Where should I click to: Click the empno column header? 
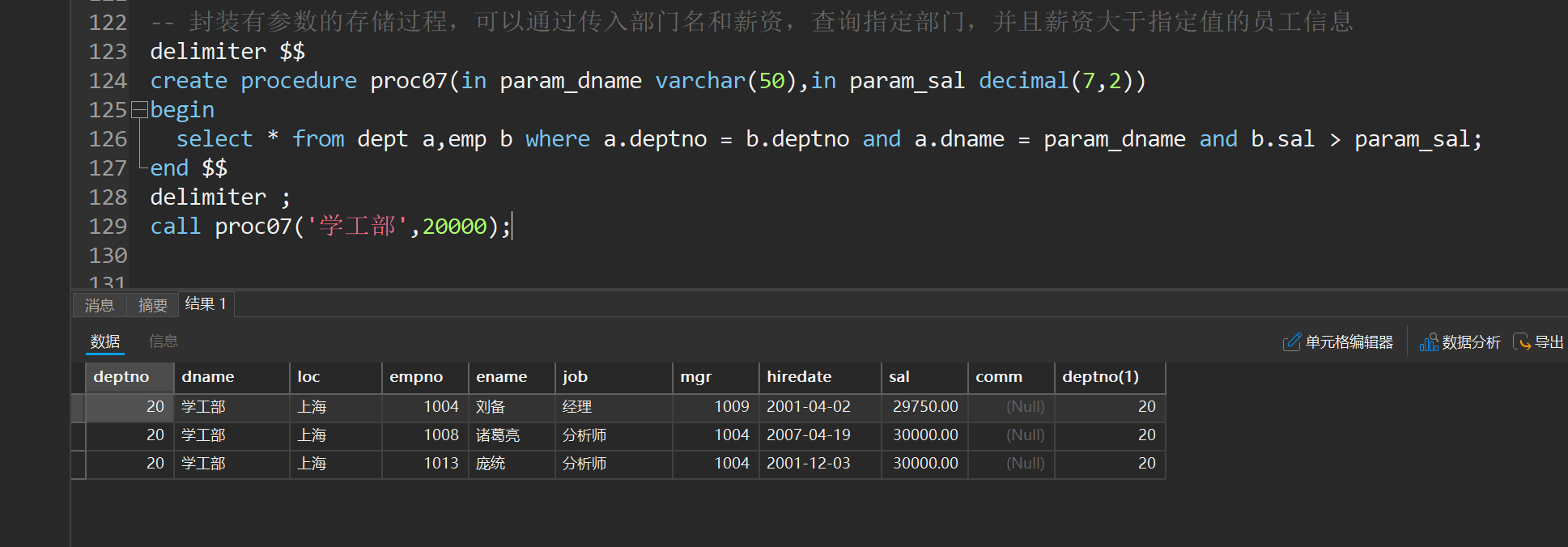coord(425,377)
